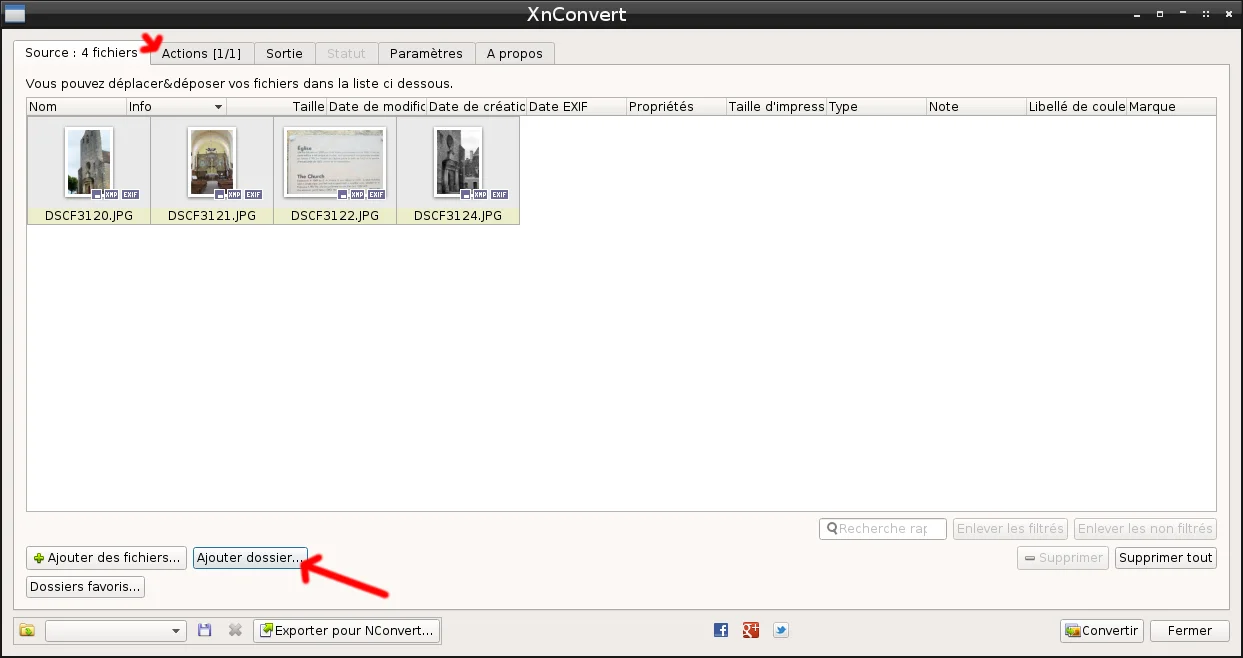This screenshot has width=1243, height=658.
Task: Open the Paramètres tab
Action: tap(426, 54)
